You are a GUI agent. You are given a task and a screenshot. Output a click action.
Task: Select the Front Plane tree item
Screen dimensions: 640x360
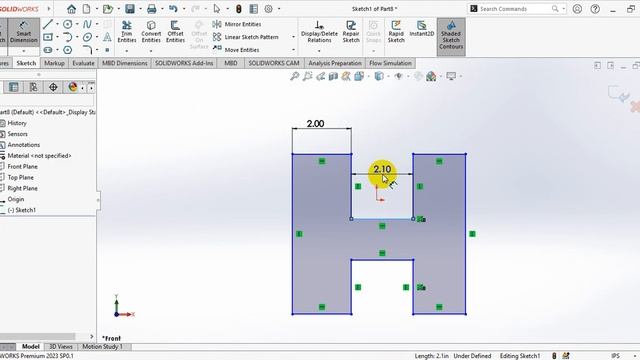click(22, 167)
